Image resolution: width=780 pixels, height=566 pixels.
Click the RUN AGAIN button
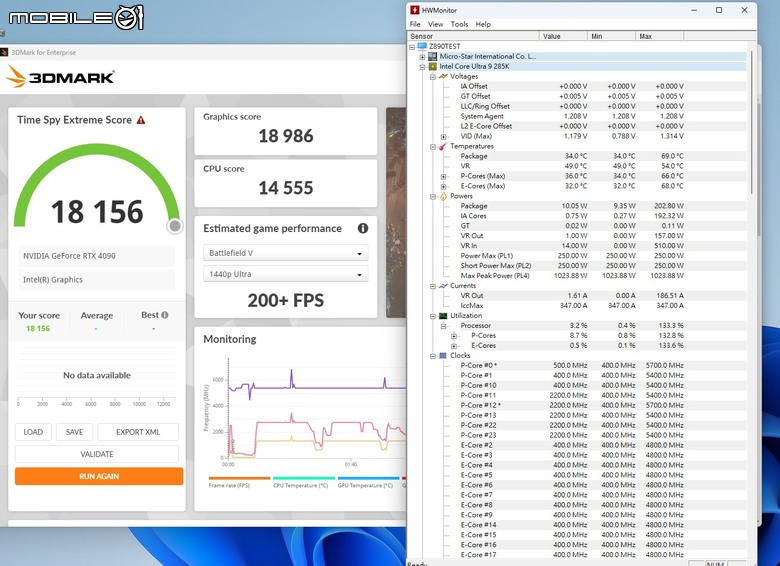click(x=99, y=476)
